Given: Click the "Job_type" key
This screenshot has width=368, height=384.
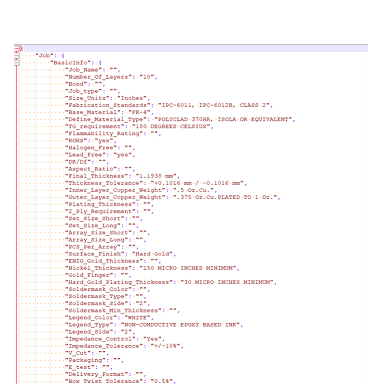Looking at the screenshot, I should [83, 91].
